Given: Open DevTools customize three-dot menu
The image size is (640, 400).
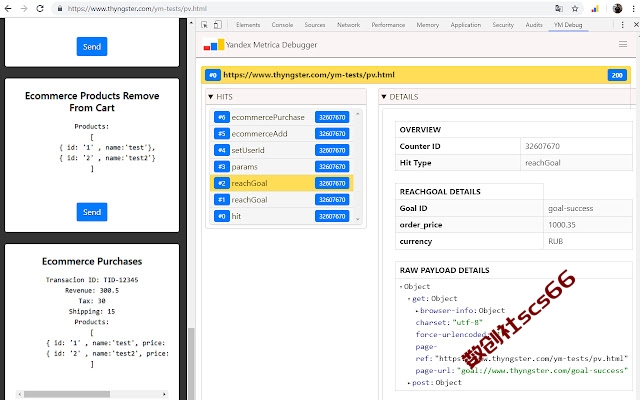Looking at the screenshot, I should [622, 25].
